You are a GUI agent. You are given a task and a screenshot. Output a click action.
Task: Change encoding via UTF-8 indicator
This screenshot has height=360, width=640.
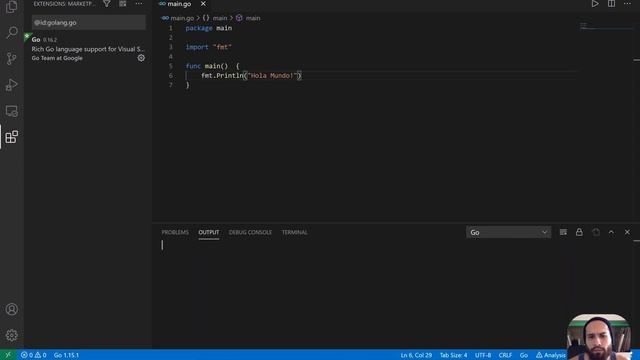(x=483, y=355)
